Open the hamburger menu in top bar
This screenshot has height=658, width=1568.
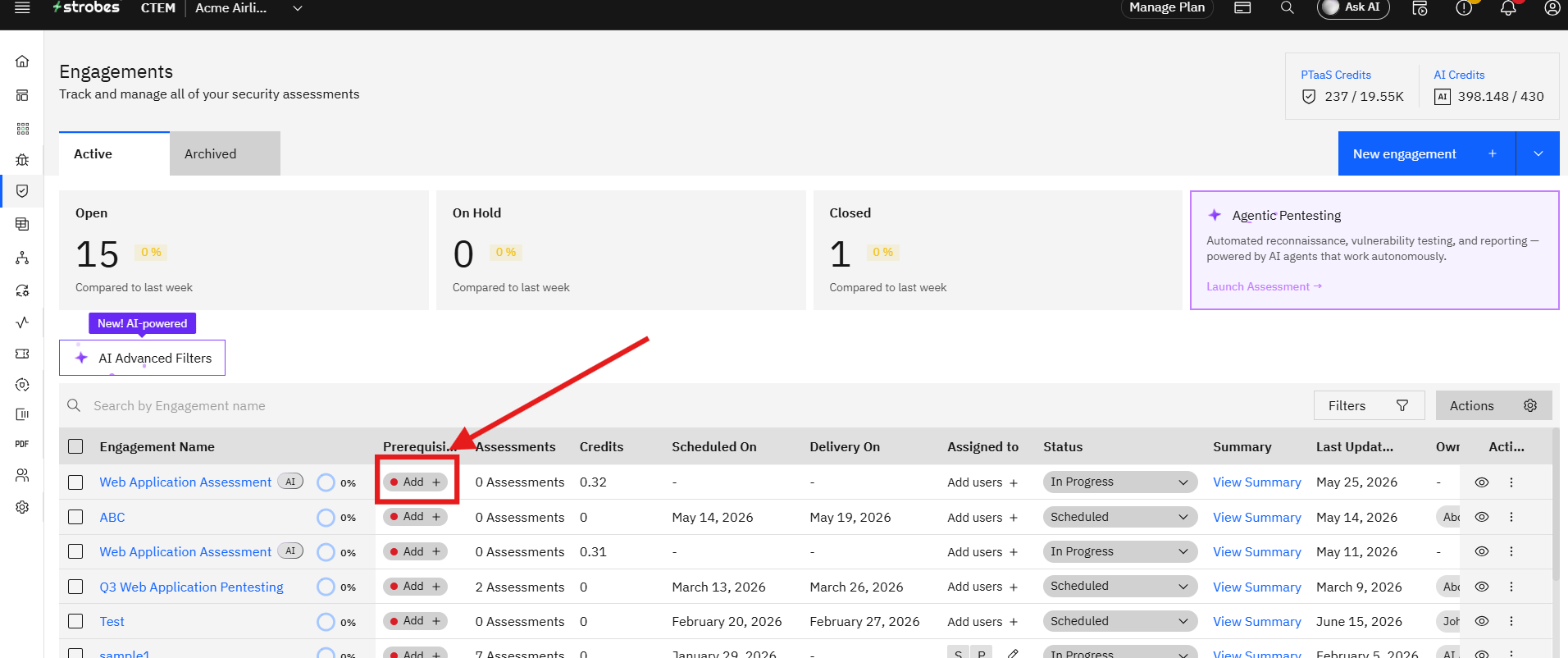tap(22, 8)
